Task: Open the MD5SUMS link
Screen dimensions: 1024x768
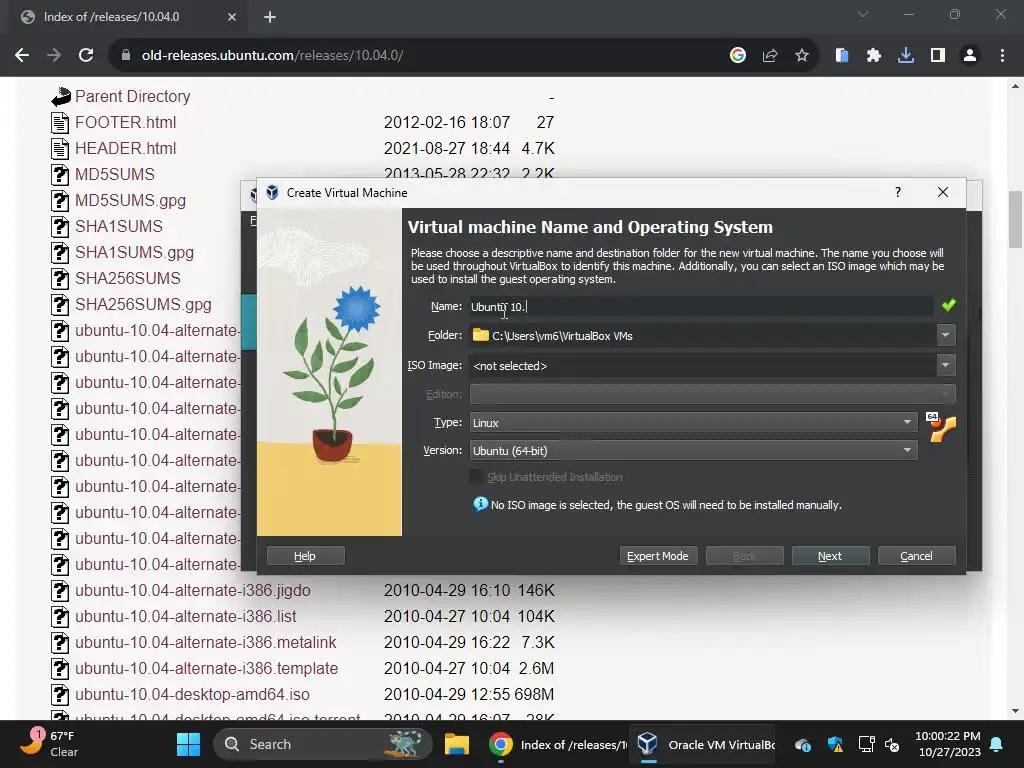Action: point(115,174)
